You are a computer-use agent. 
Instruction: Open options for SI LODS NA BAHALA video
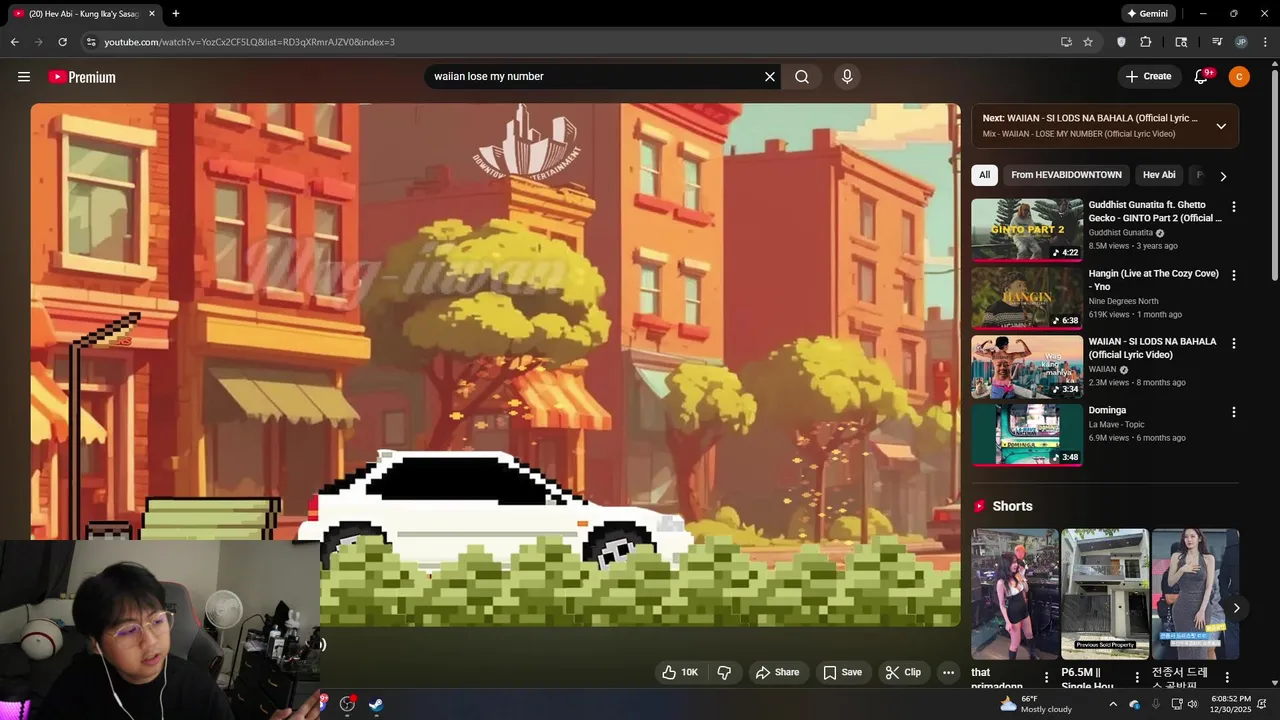1233,343
